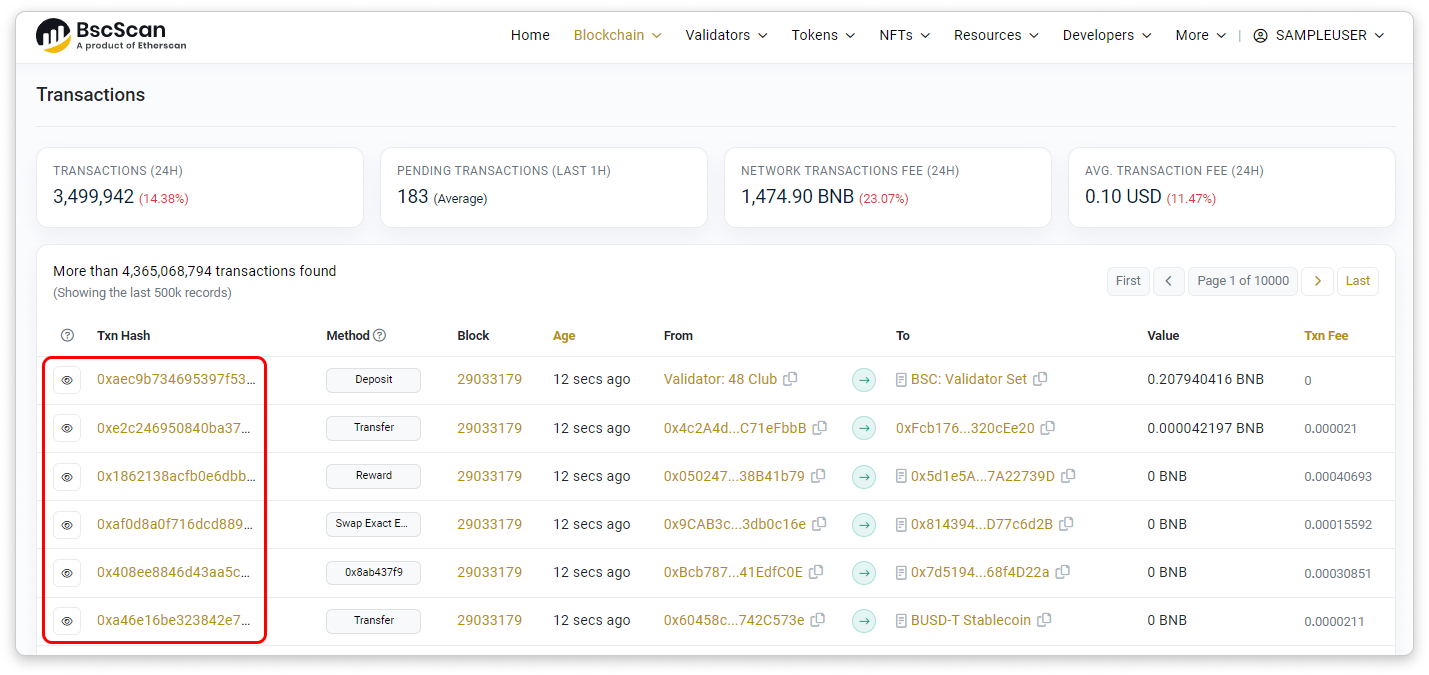Click the BscScan logo
Viewport: 1429px width, 675px height.
[111, 35]
